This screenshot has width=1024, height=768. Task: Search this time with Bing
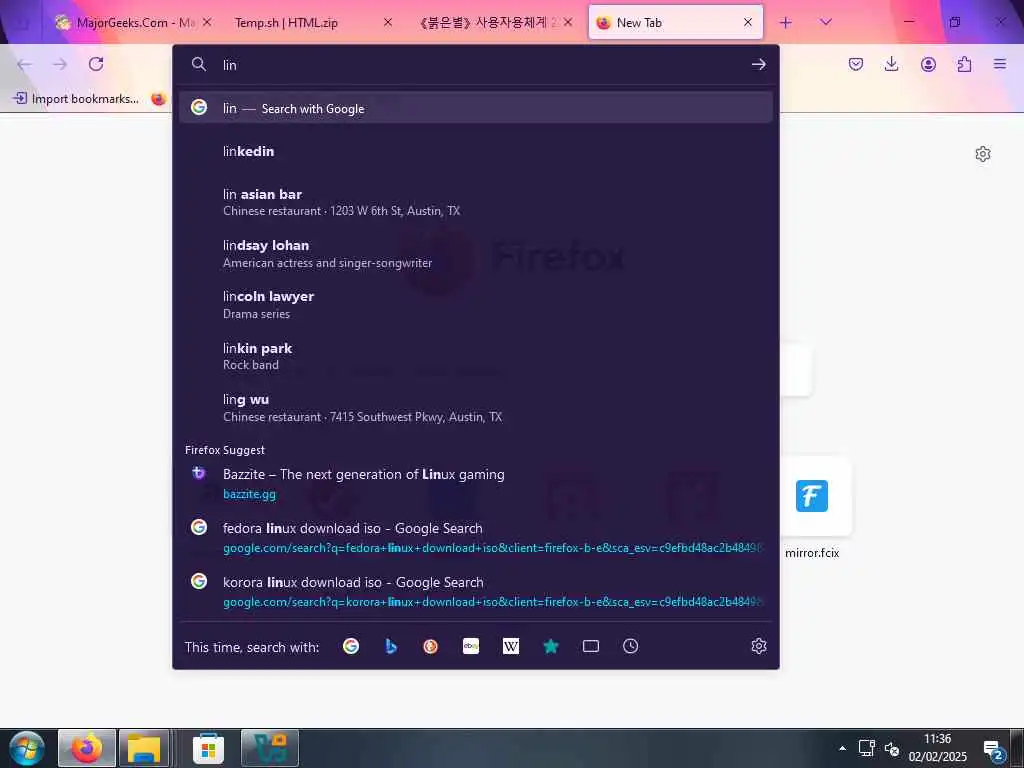point(391,646)
